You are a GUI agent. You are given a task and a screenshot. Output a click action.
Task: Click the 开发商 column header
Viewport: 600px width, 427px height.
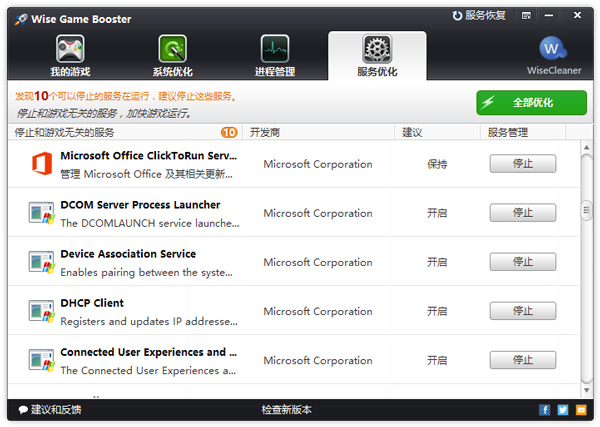(265, 132)
